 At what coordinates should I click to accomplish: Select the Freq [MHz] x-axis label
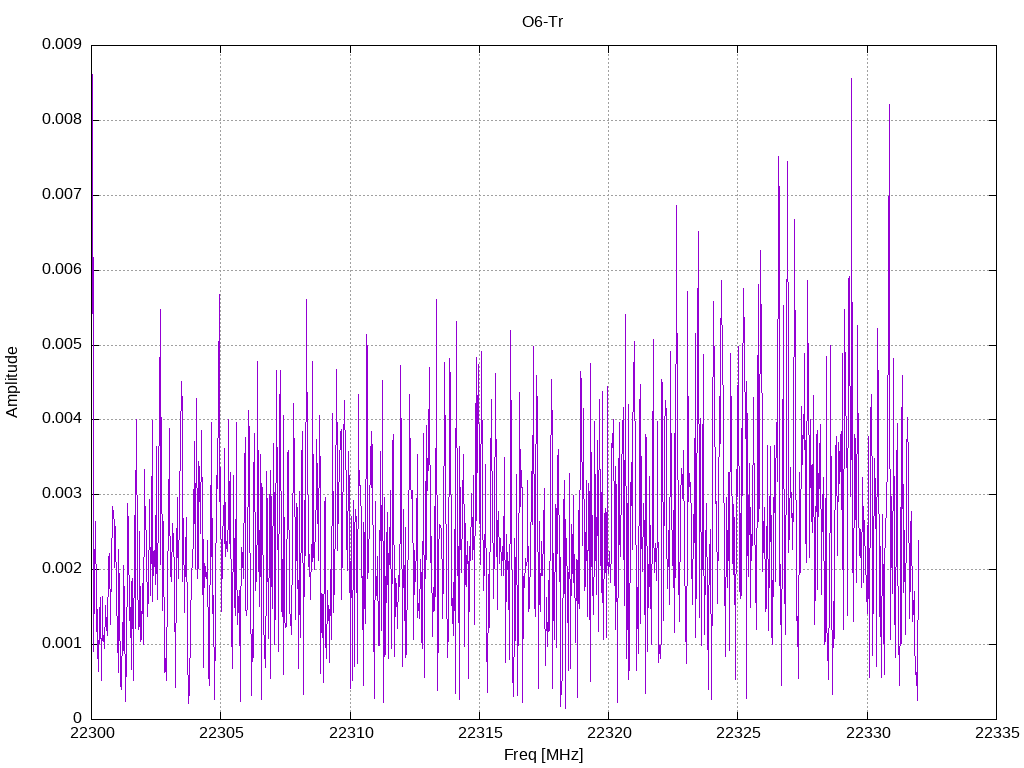pyautogui.click(x=543, y=755)
